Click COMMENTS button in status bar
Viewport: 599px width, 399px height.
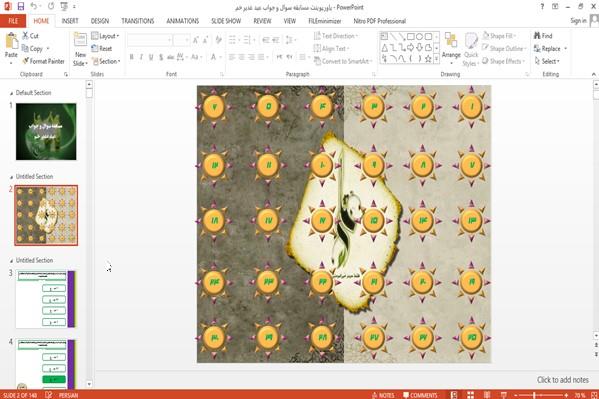click(420, 395)
